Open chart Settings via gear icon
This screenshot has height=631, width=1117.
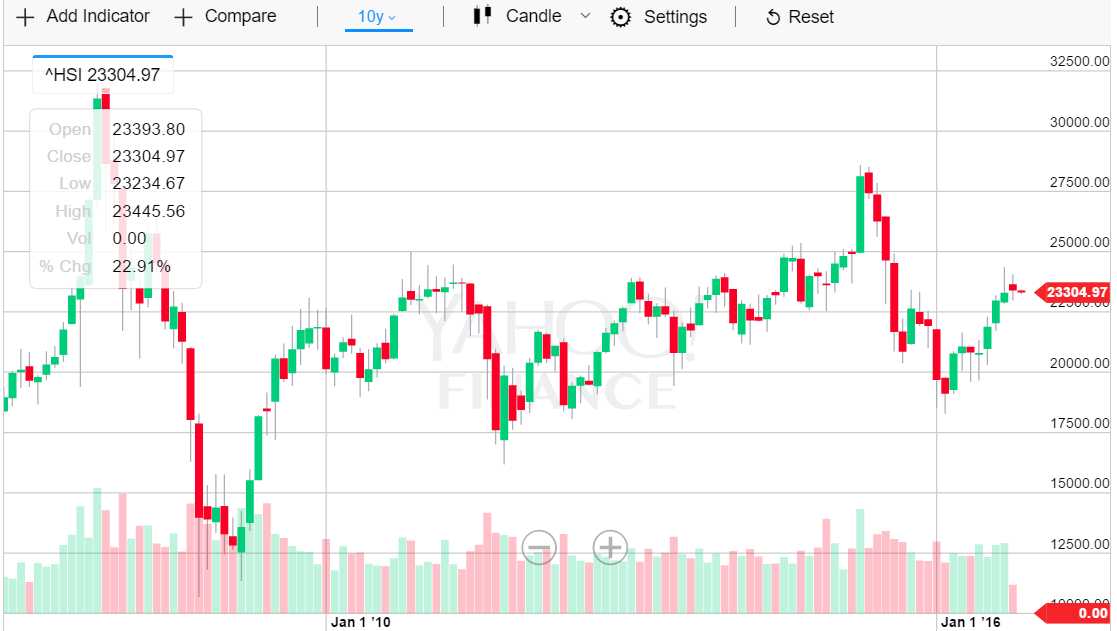pos(621,17)
